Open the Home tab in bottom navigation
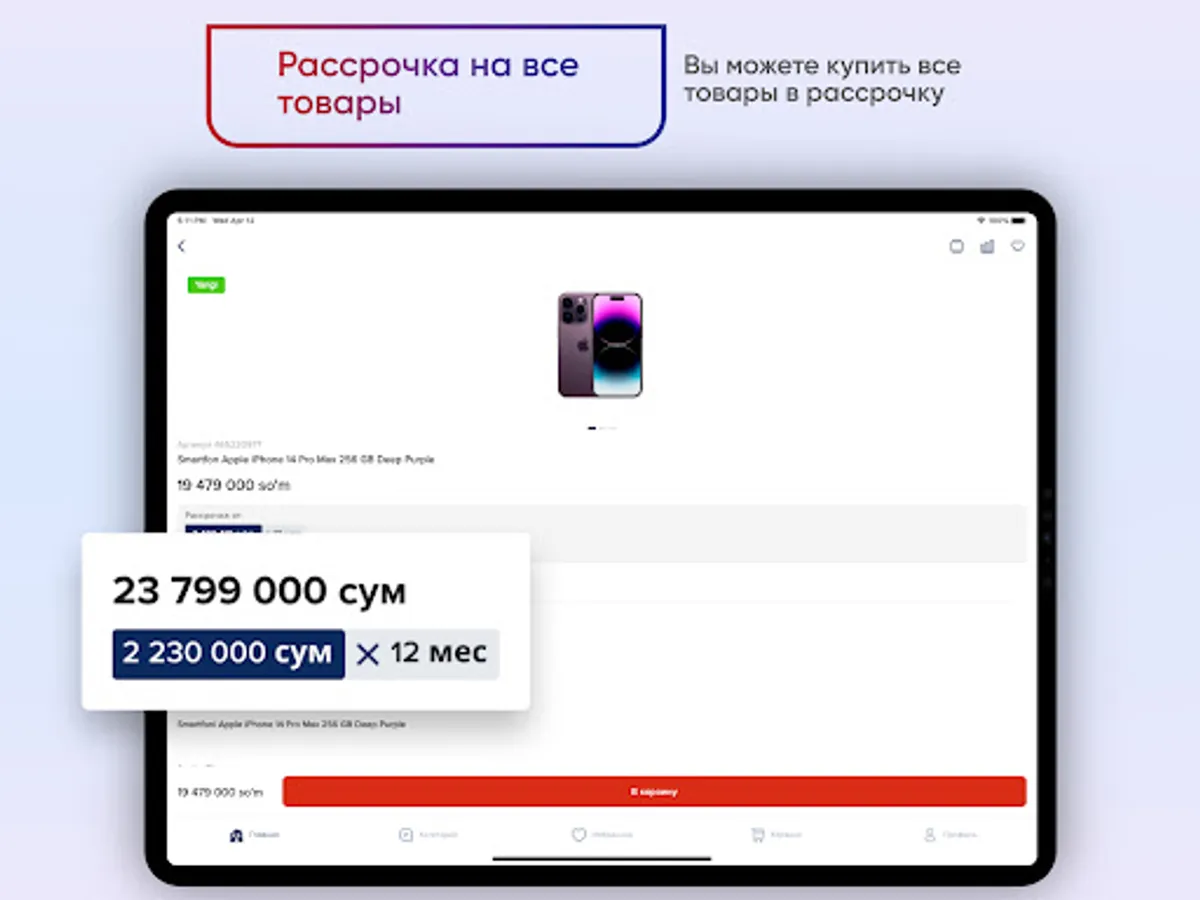 (x=254, y=835)
